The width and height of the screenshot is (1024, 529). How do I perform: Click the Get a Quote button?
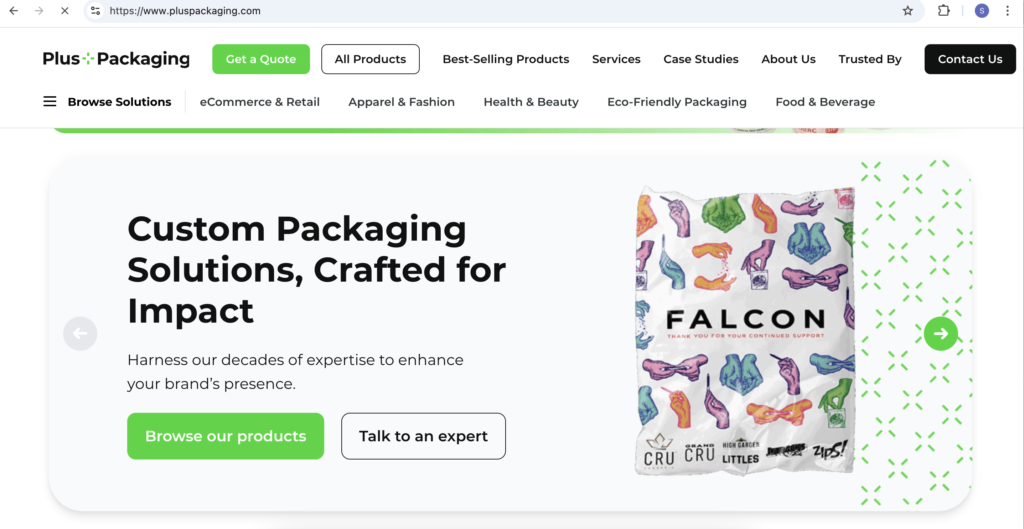[261, 59]
